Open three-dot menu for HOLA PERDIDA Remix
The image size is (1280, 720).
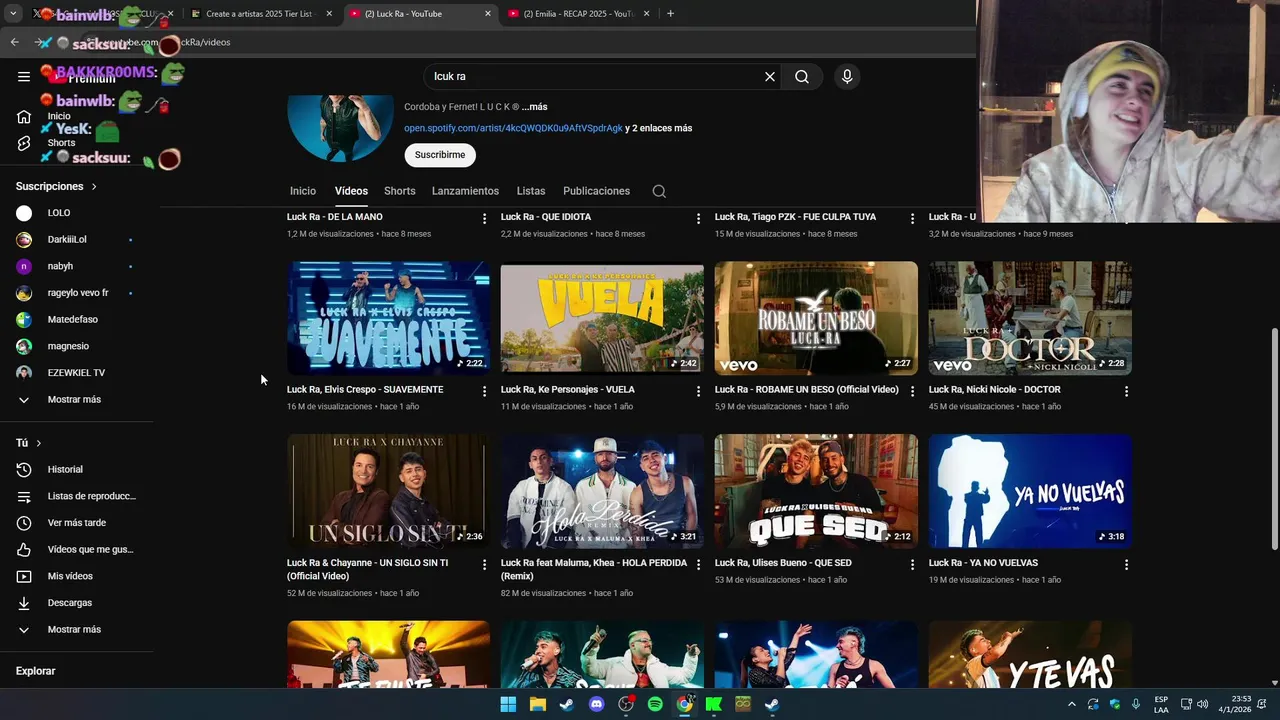tap(698, 564)
